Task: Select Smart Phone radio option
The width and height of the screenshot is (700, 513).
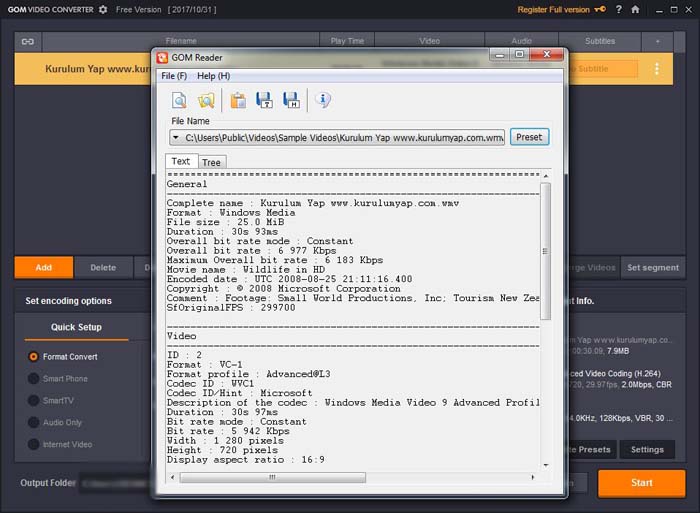Action: tap(33, 379)
